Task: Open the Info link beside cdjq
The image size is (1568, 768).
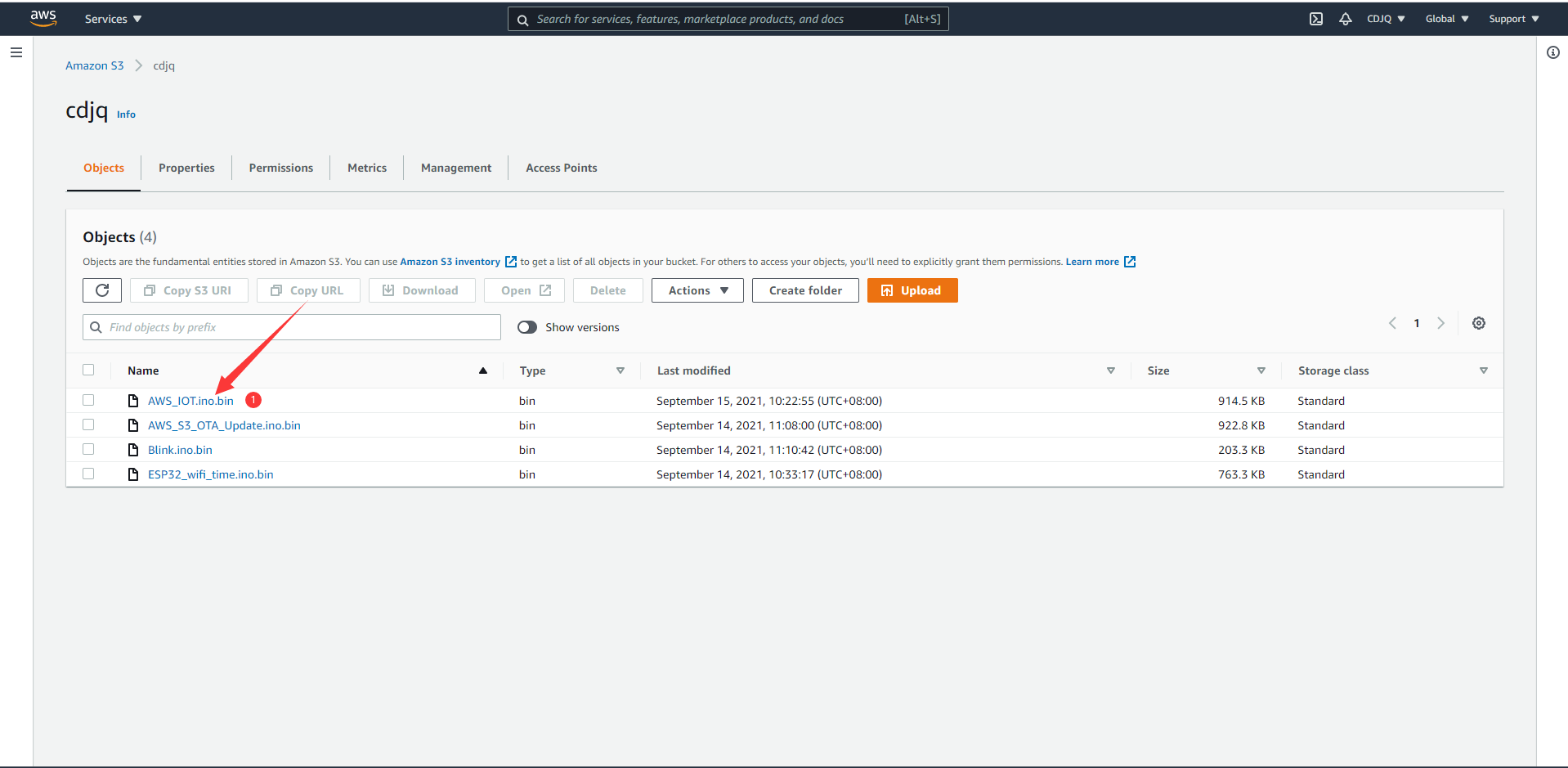Action: [126, 115]
